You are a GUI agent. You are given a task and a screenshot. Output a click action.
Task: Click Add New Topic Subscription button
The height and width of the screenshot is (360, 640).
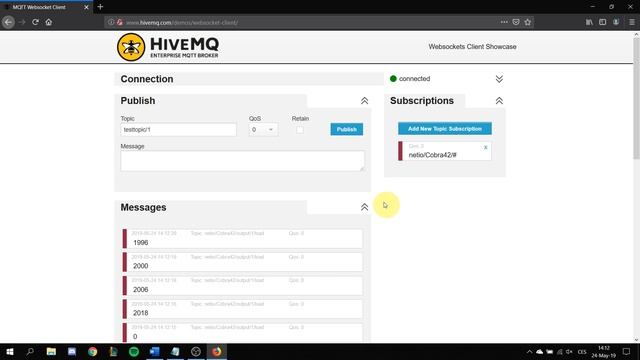pos(445,129)
